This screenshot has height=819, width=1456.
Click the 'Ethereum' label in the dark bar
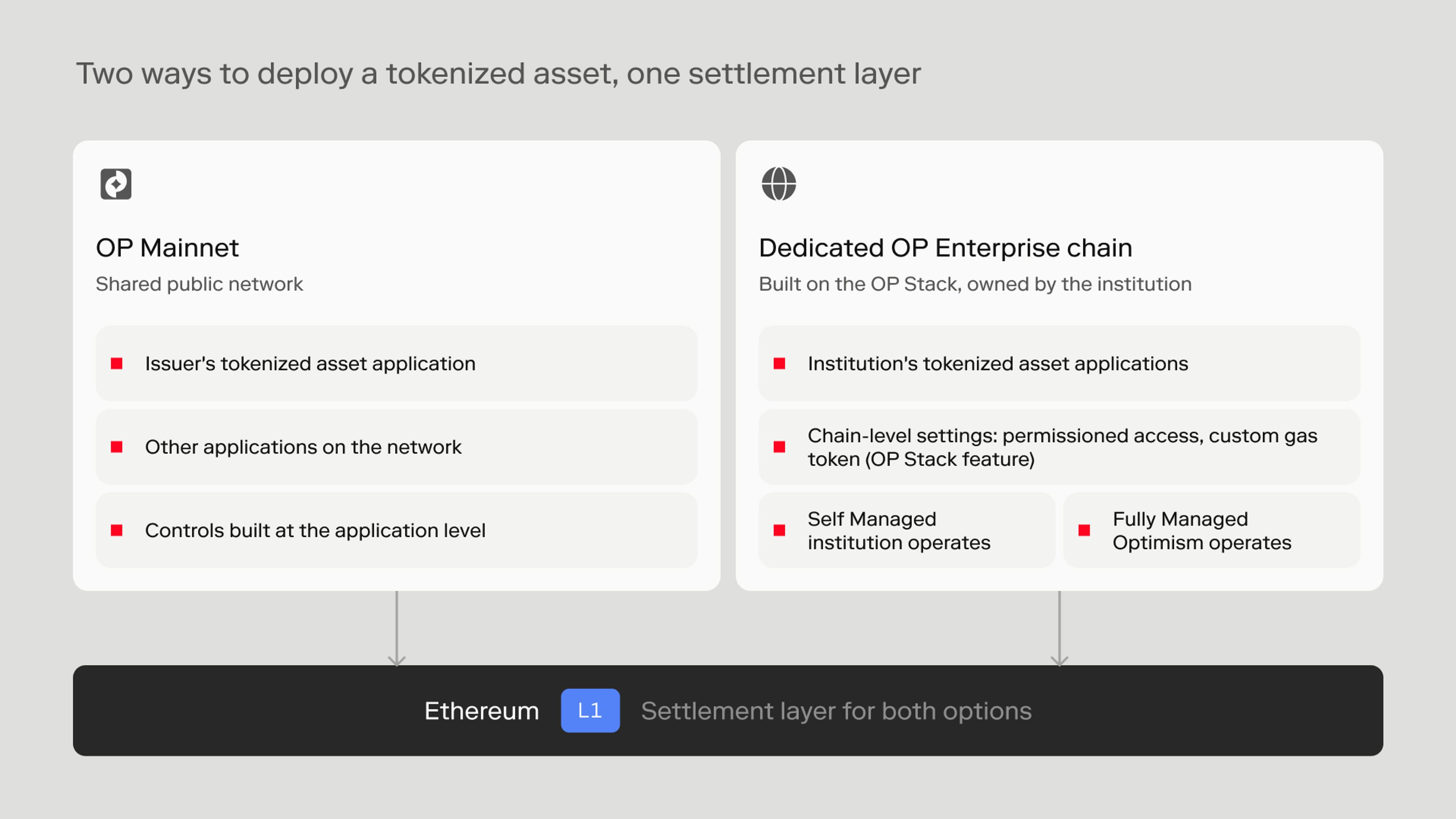click(x=482, y=711)
